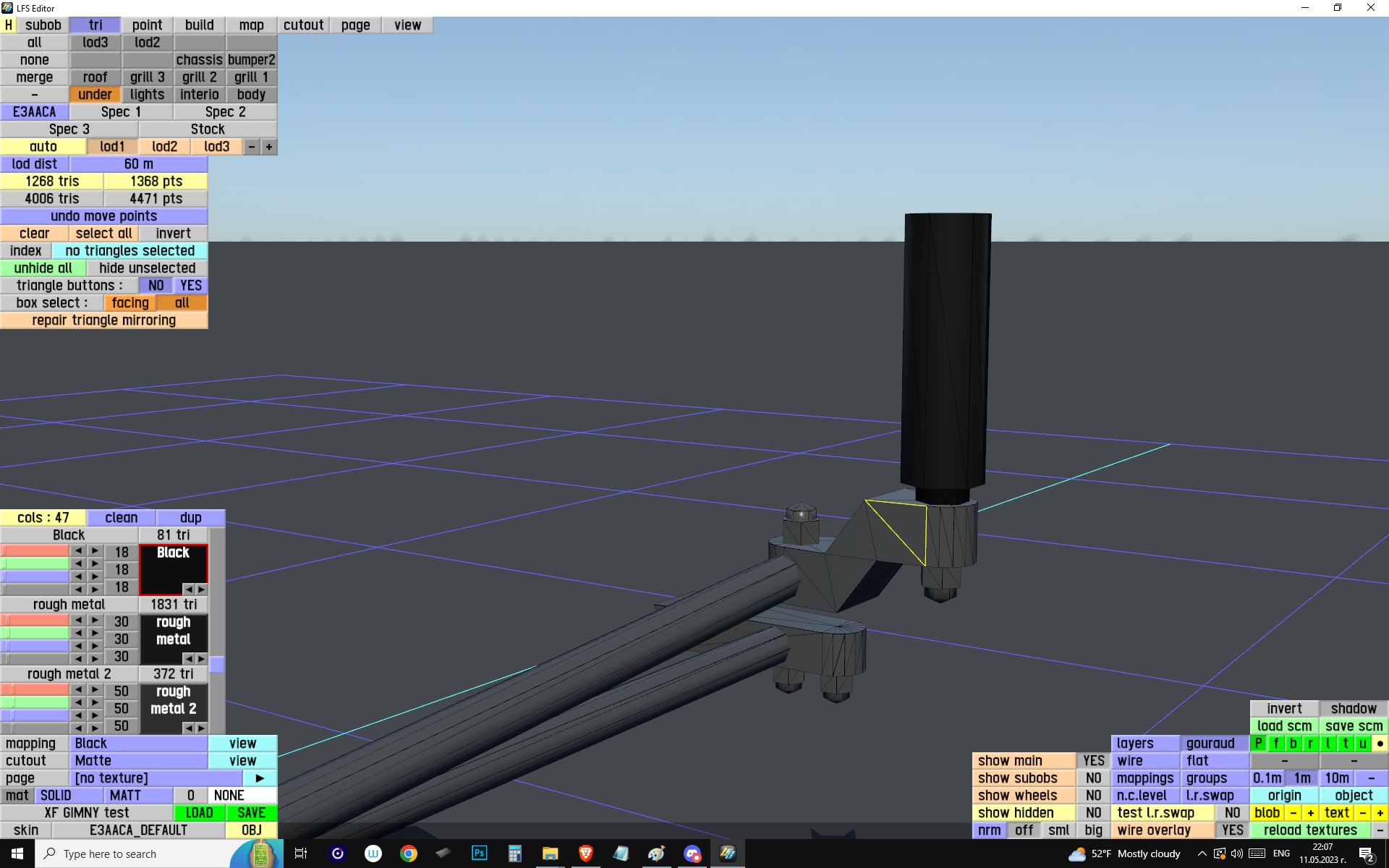
Task: Click the colour list scrollbar handle
Action: (x=217, y=664)
